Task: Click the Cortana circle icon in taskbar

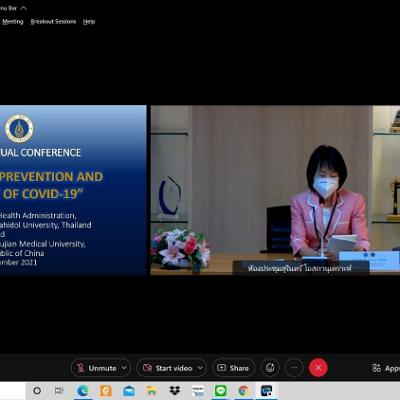Action: 37,391
